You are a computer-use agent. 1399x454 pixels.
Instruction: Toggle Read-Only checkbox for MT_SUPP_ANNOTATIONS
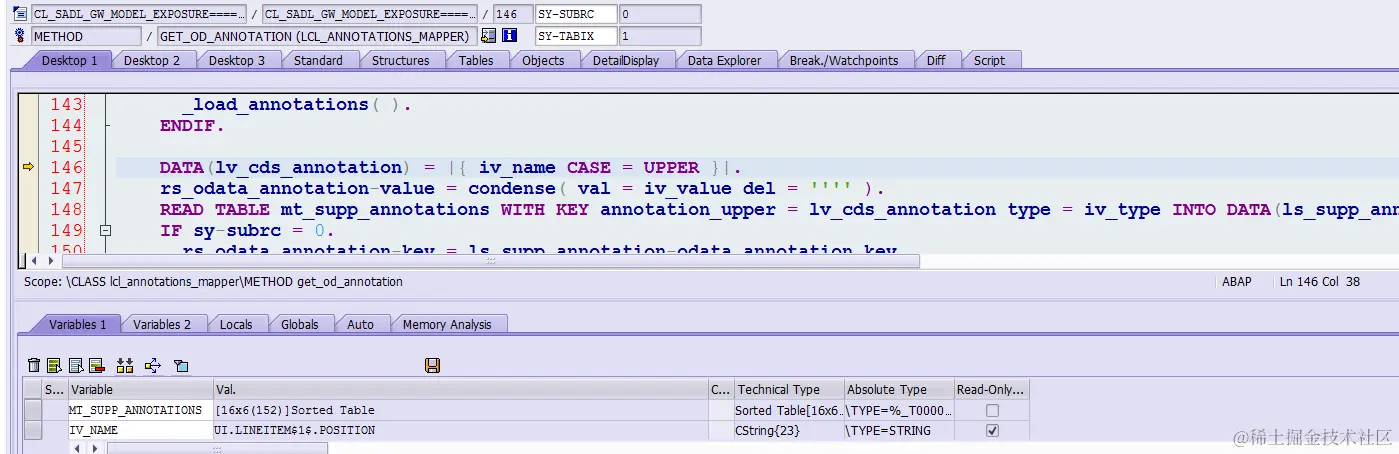pos(992,410)
